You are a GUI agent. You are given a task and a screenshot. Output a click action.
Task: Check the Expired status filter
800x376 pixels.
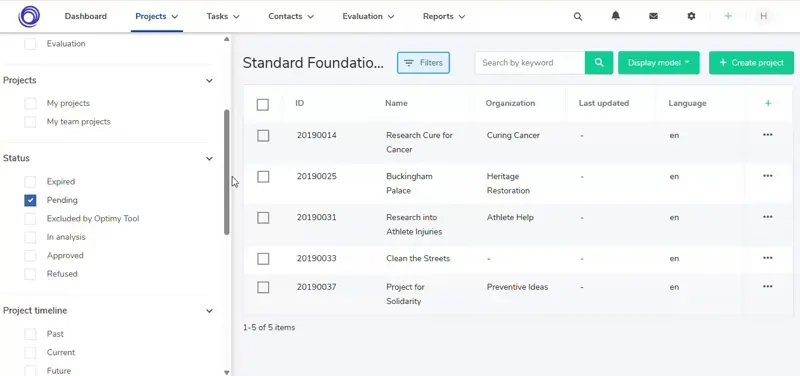tap(31, 182)
